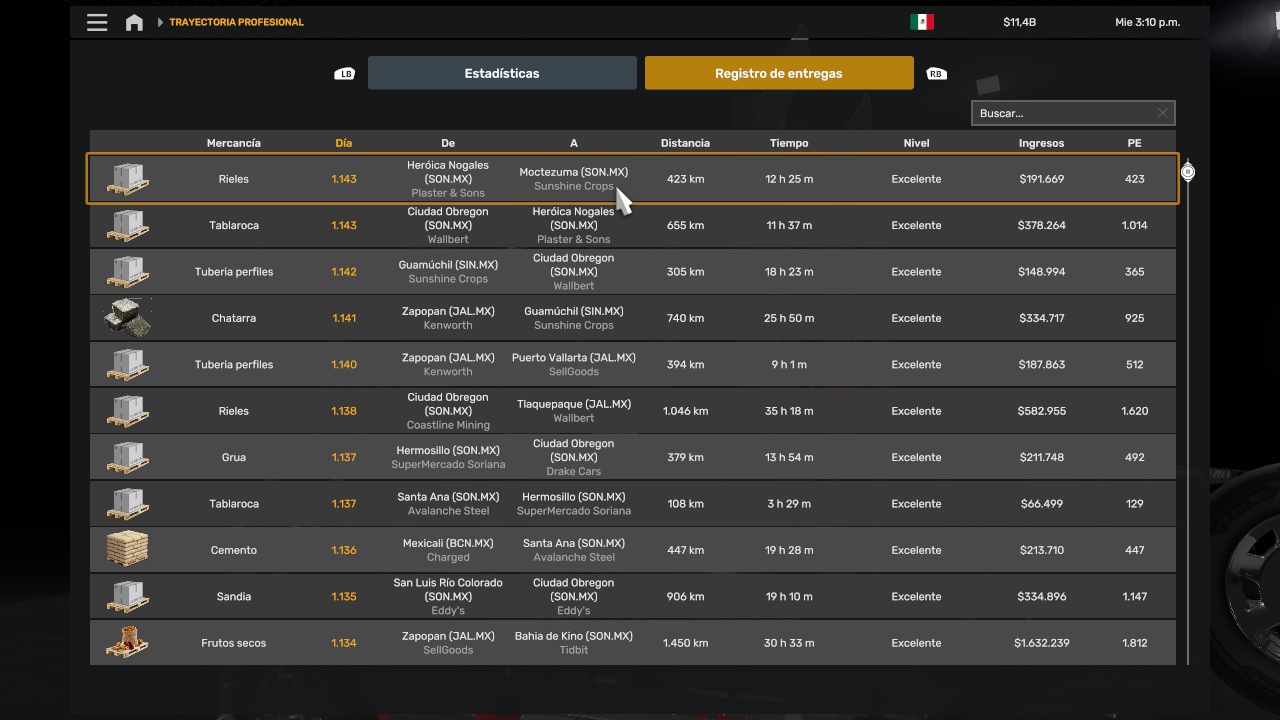Click the Cemento cargo pallet icon
The height and width of the screenshot is (720, 1280).
tap(127, 550)
